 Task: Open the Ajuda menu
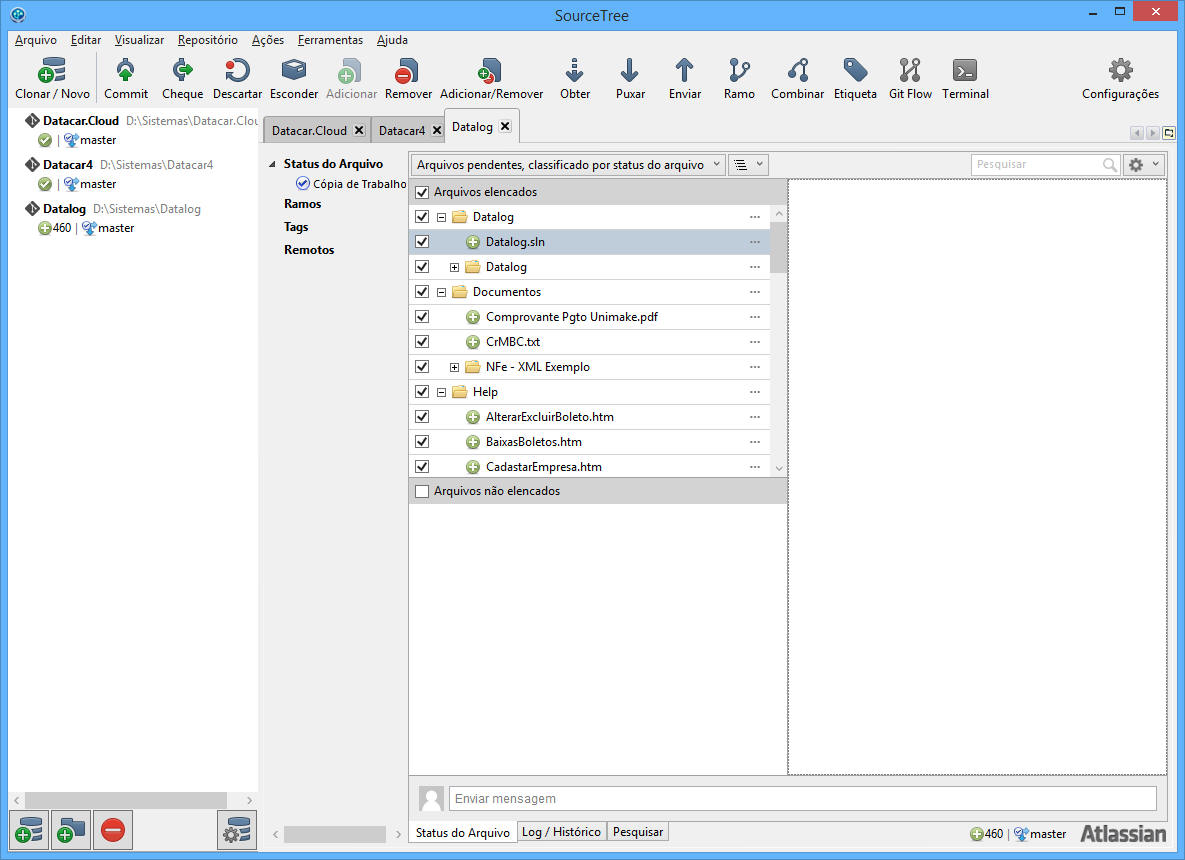coord(392,40)
